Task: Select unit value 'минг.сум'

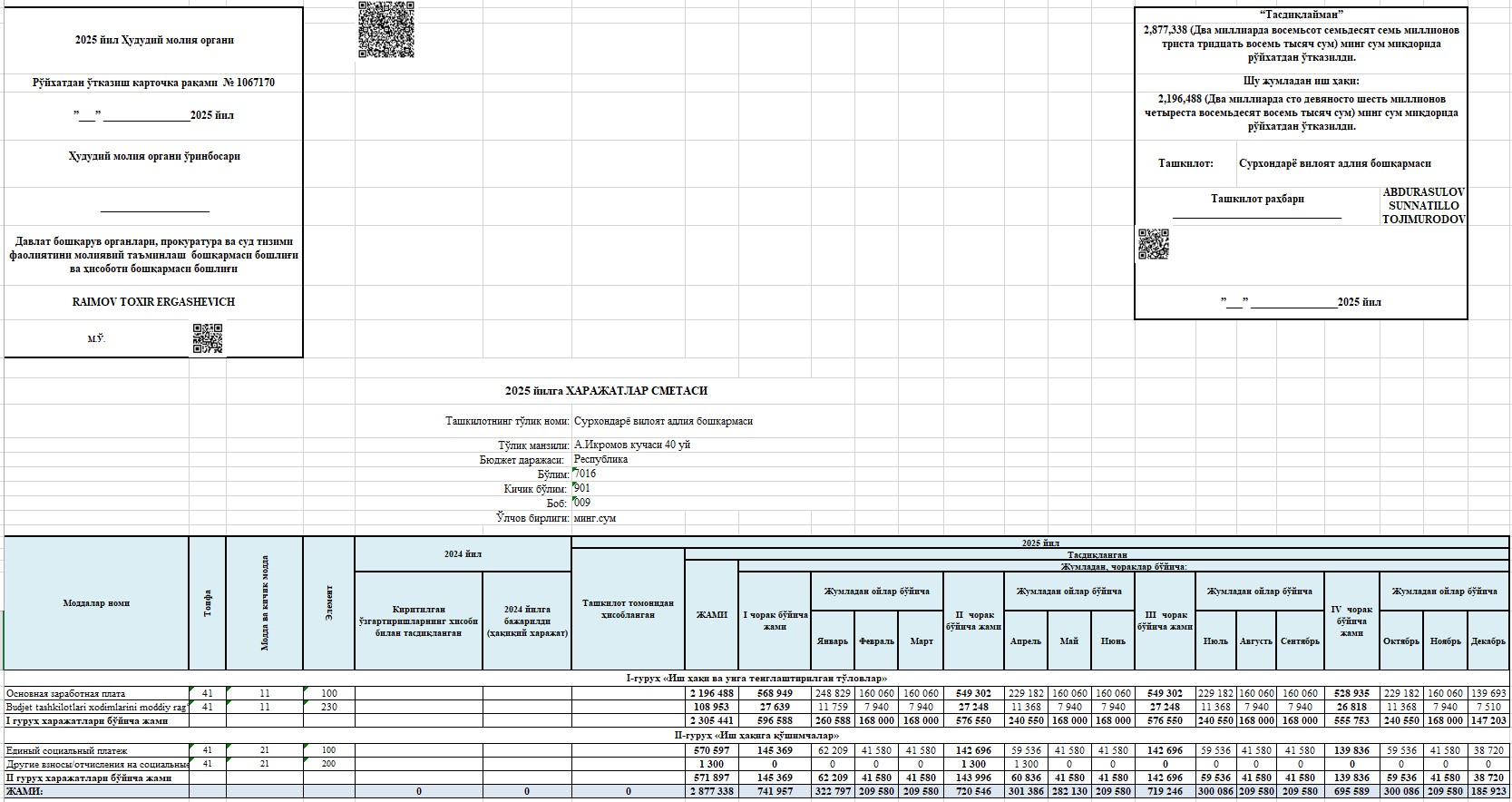Action: pyautogui.click(x=595, y=519)
